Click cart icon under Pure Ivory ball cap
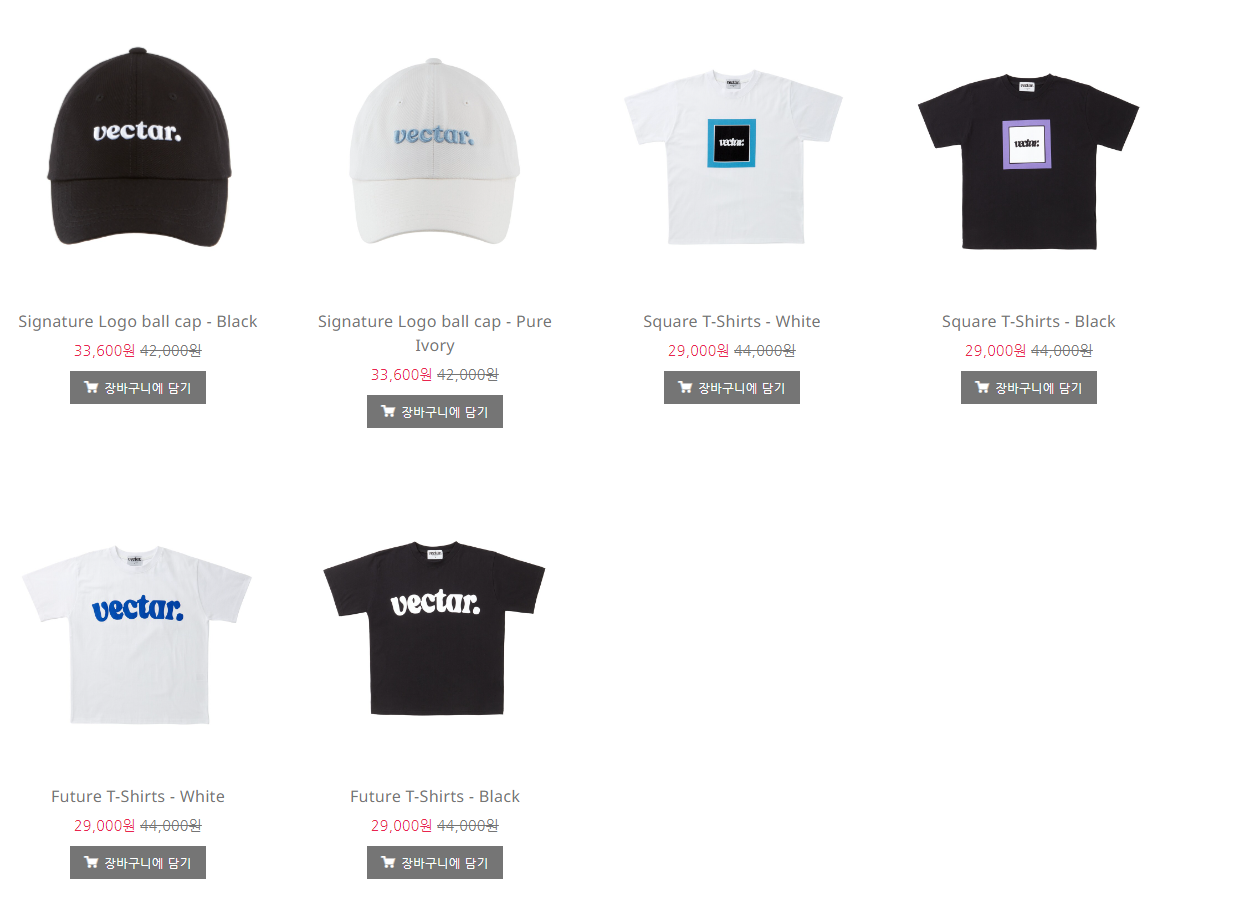 tap(388, 412)
